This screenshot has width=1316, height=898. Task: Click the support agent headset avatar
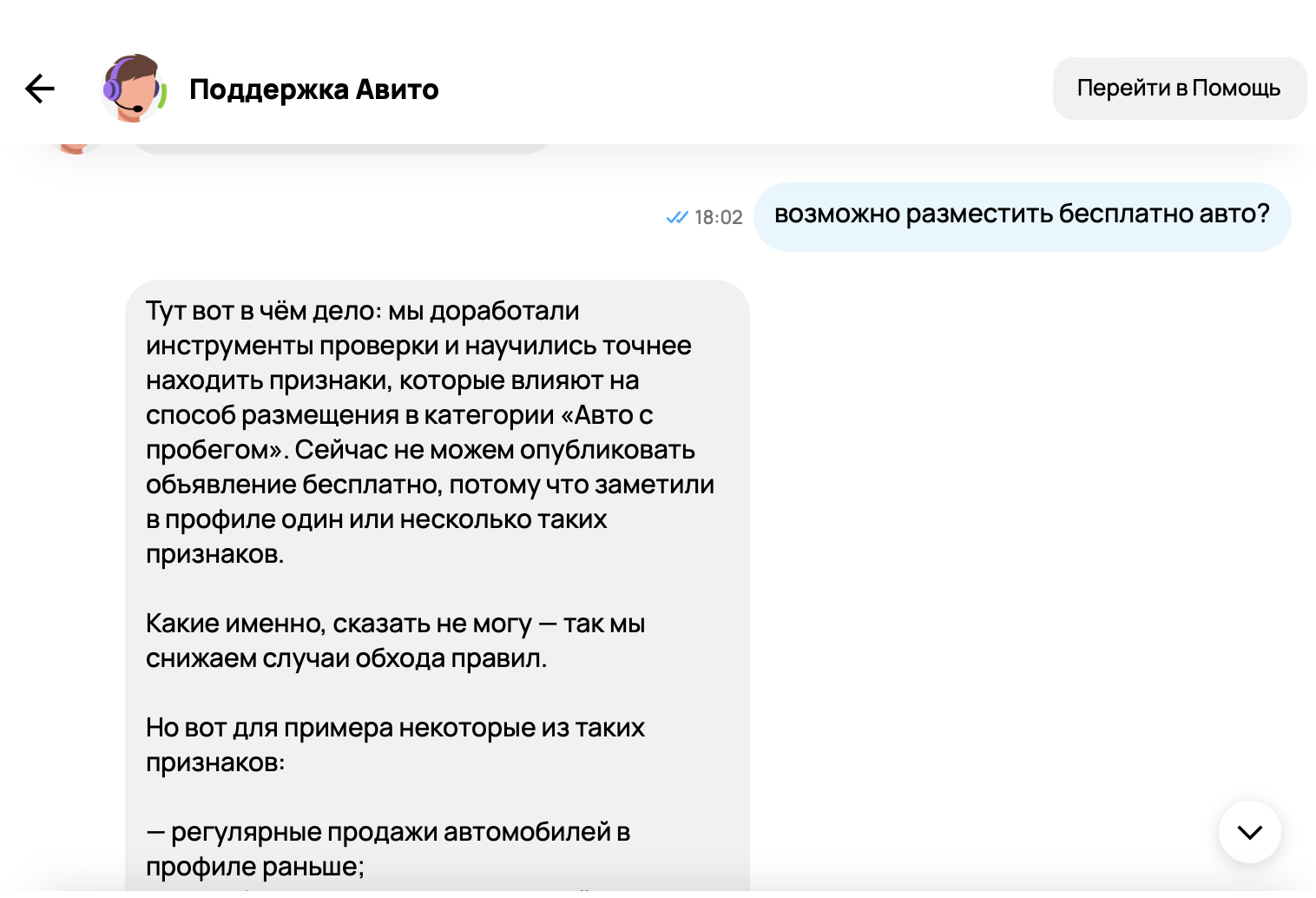tap(133, 88)
